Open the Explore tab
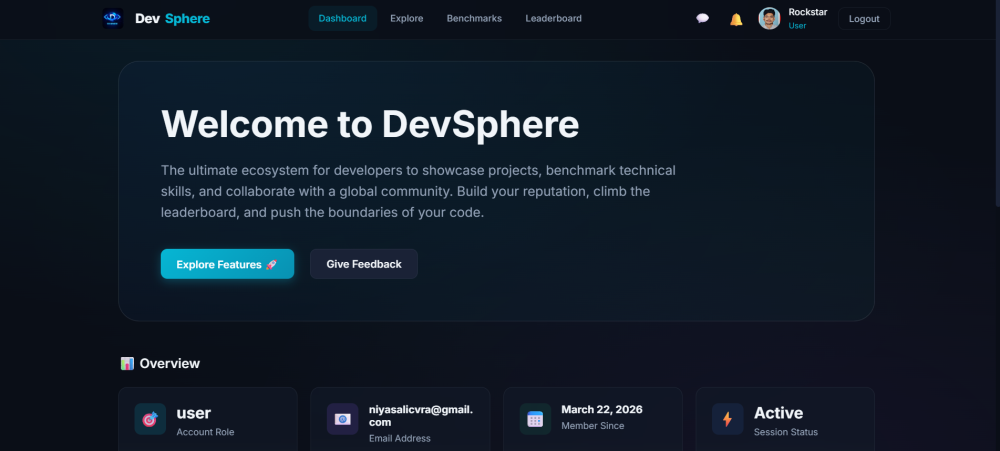1000x451 pixels. 407,18
